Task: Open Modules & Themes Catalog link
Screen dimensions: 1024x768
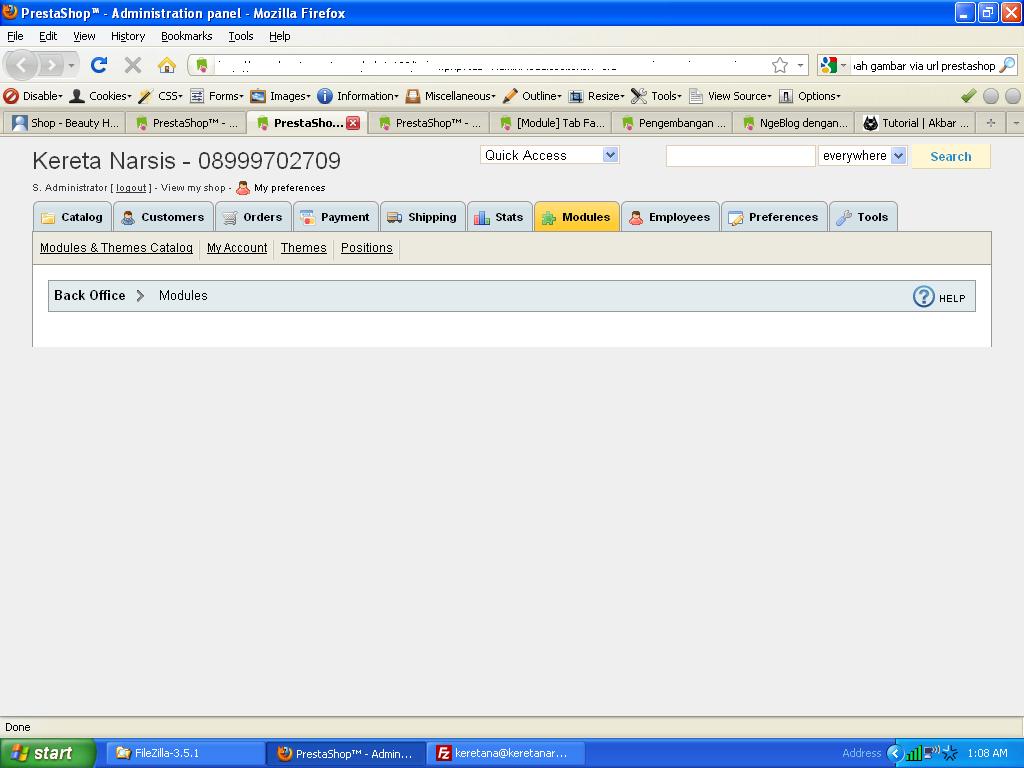Action: [116, 248]
